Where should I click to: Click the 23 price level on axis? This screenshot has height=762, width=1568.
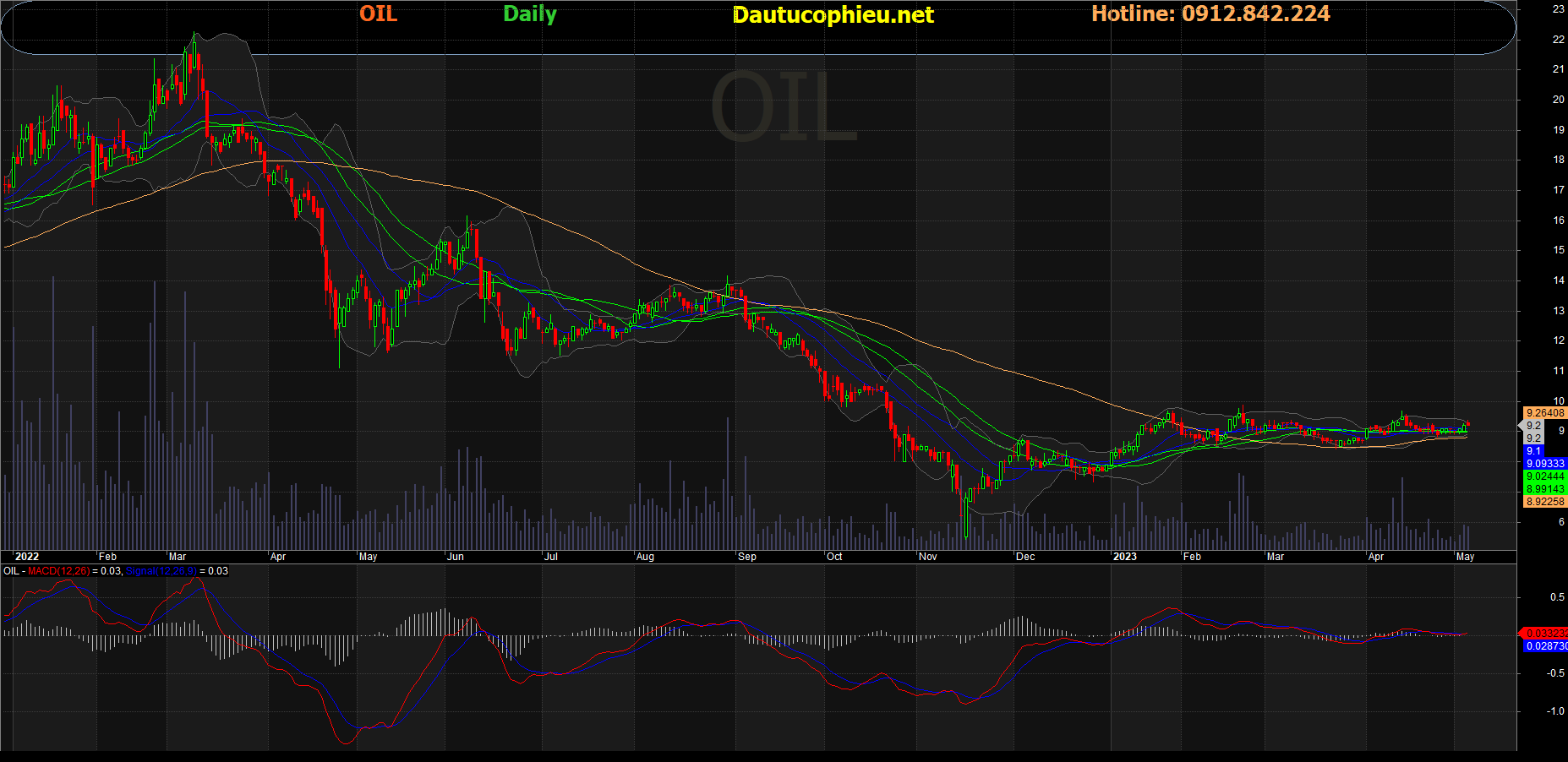coord(1558,8)
